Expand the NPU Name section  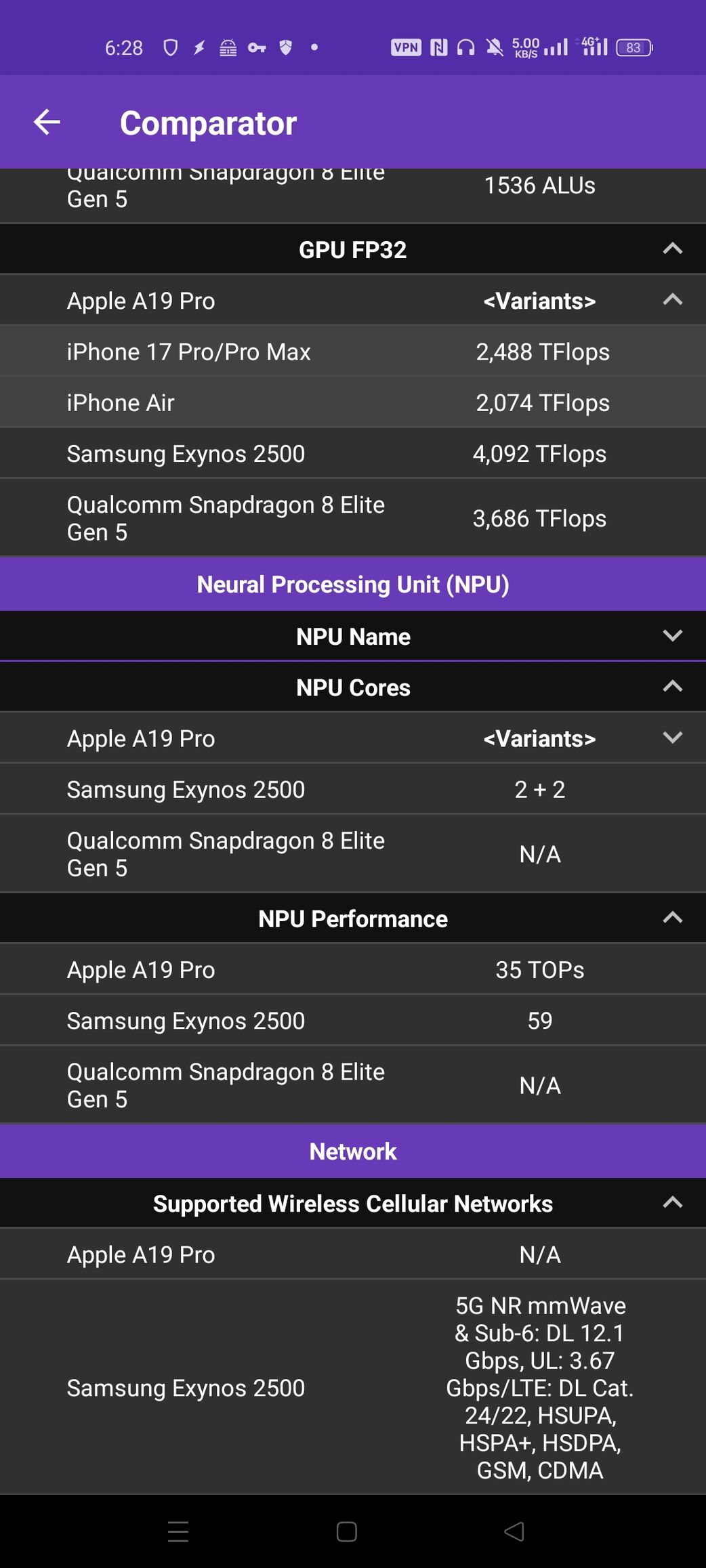click(x=671, y=636)
